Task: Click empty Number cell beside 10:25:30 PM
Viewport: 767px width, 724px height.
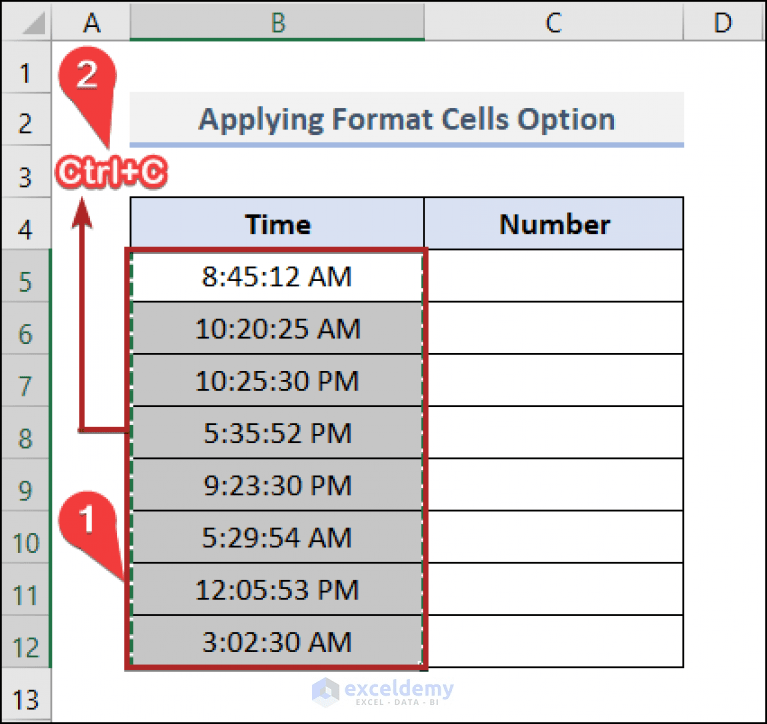Action: click(x=555, y=380)
